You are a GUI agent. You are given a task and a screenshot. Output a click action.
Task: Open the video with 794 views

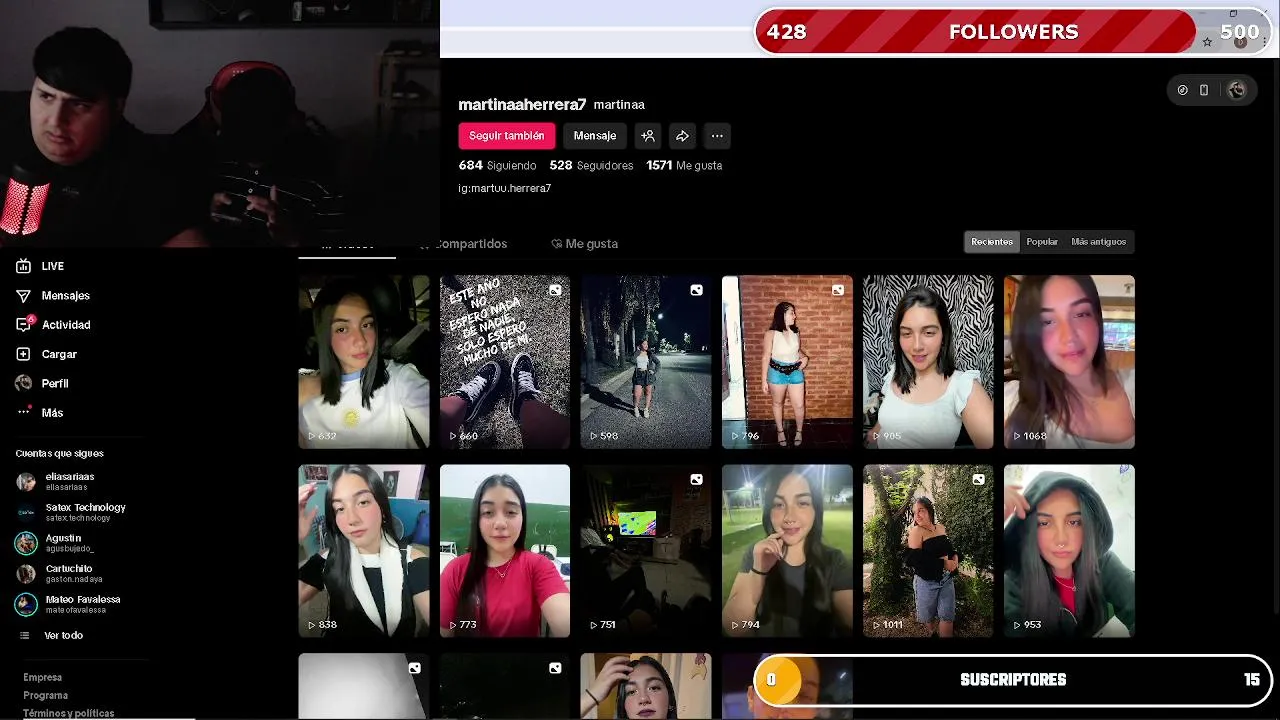787,551
